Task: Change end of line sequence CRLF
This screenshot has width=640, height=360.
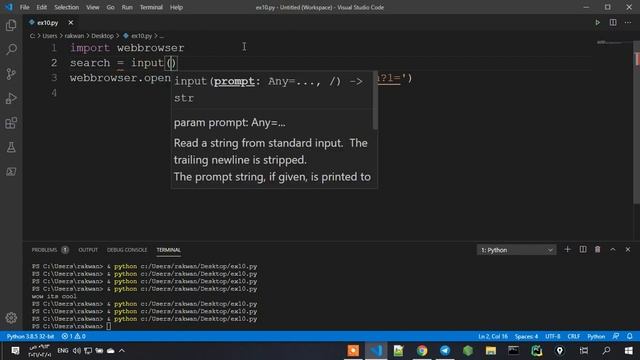Action: point(573,336)
